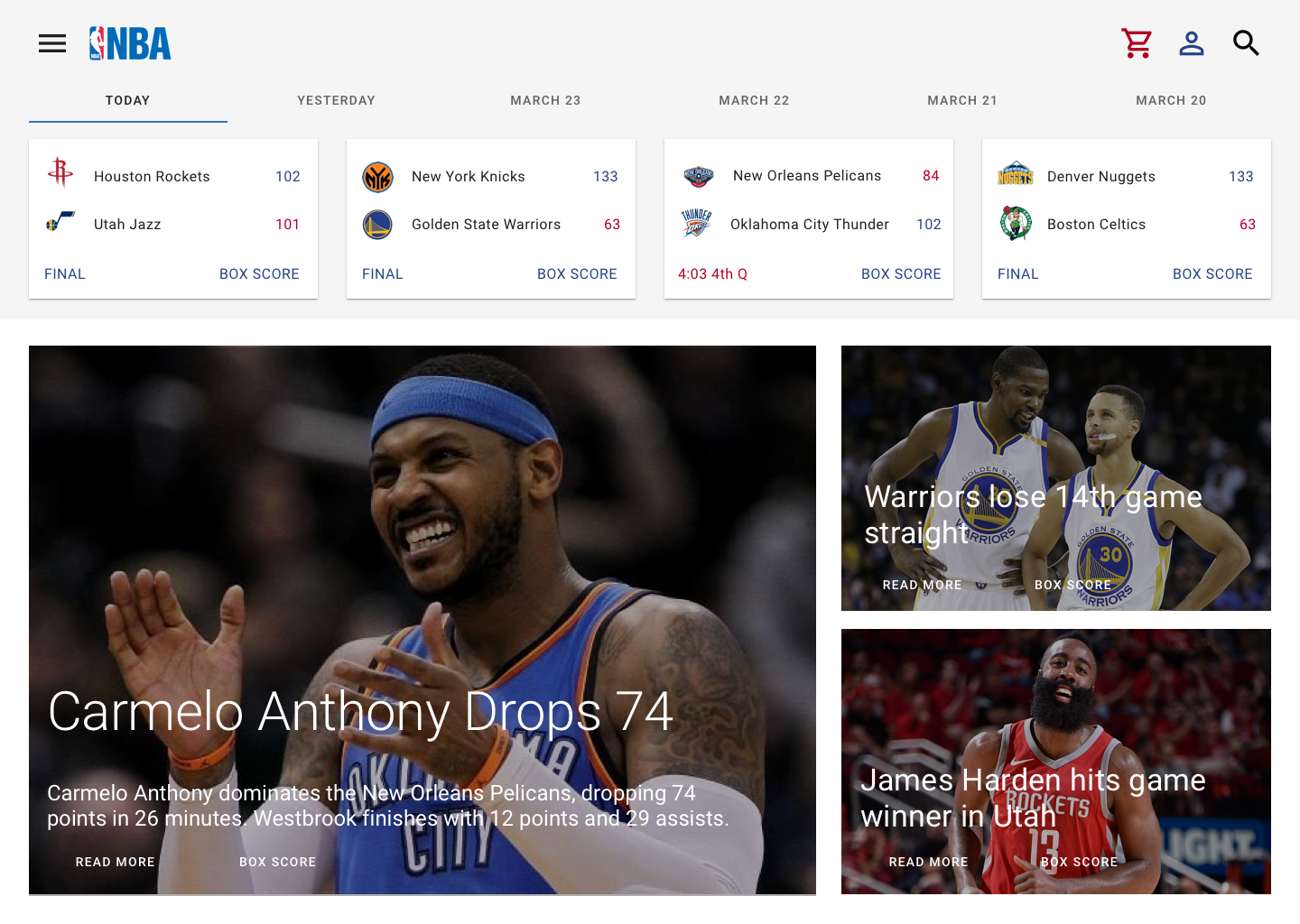Click FINAL status on Knicks vs Warriors card
Image resolution: width=1300 pixels, height=924 pixels.
(x=383, y=274)
